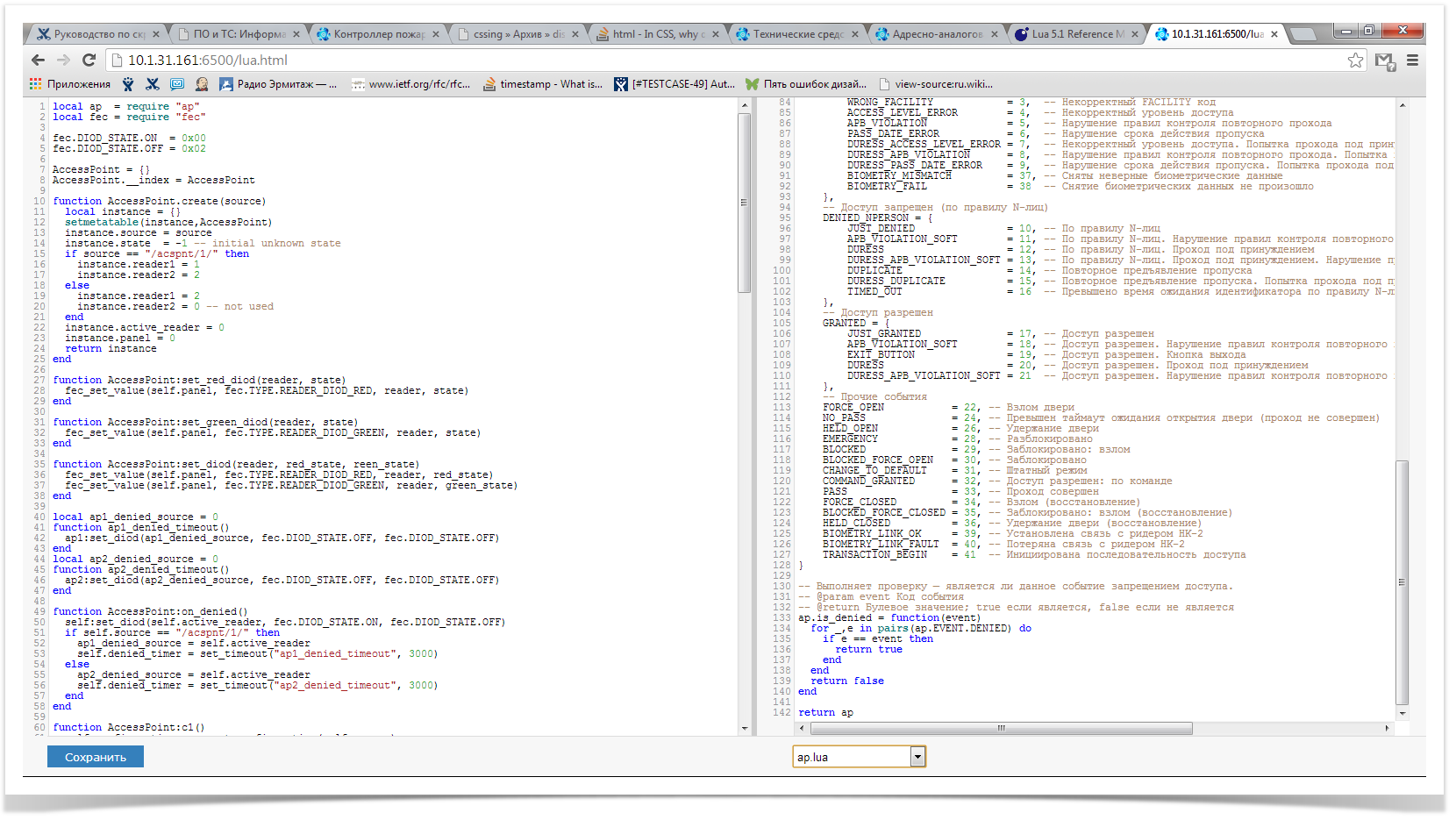The width and height of the screenshot is (1456, 820).
Task: Click the left editor's scroll down arrow
Action: (745, 728)
